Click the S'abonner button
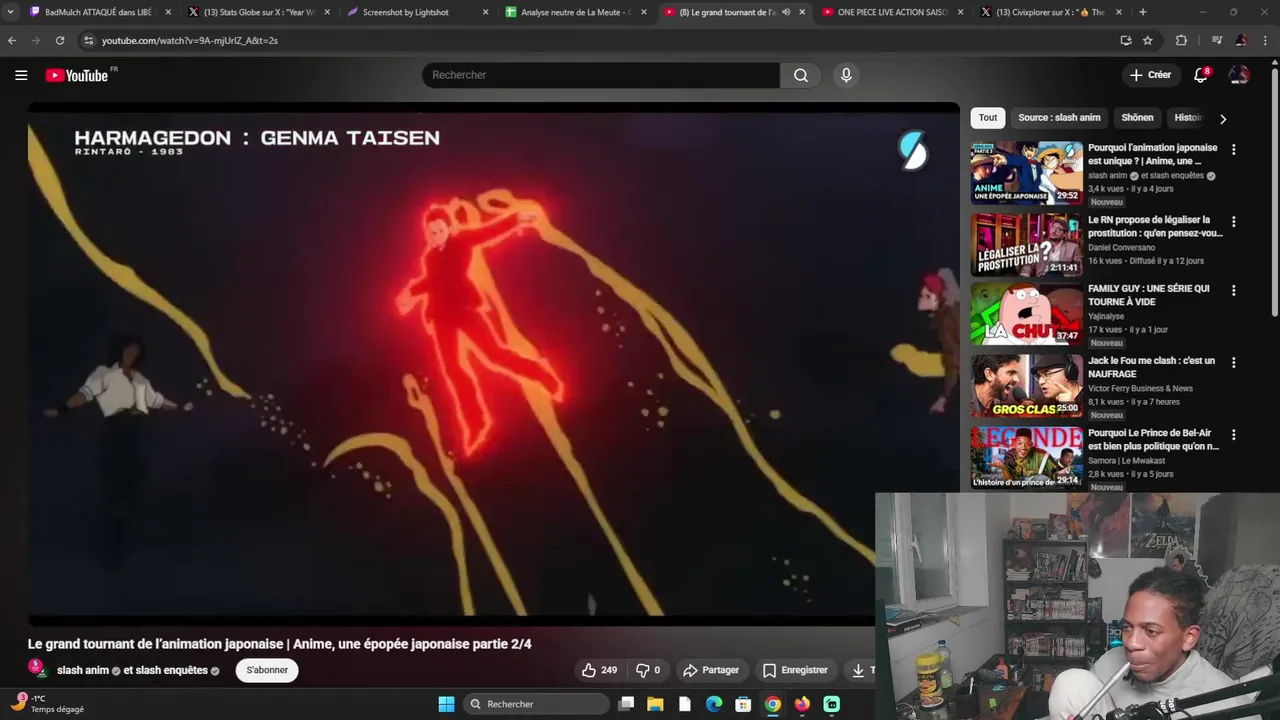1280x720 pixels. pos(267,670)
